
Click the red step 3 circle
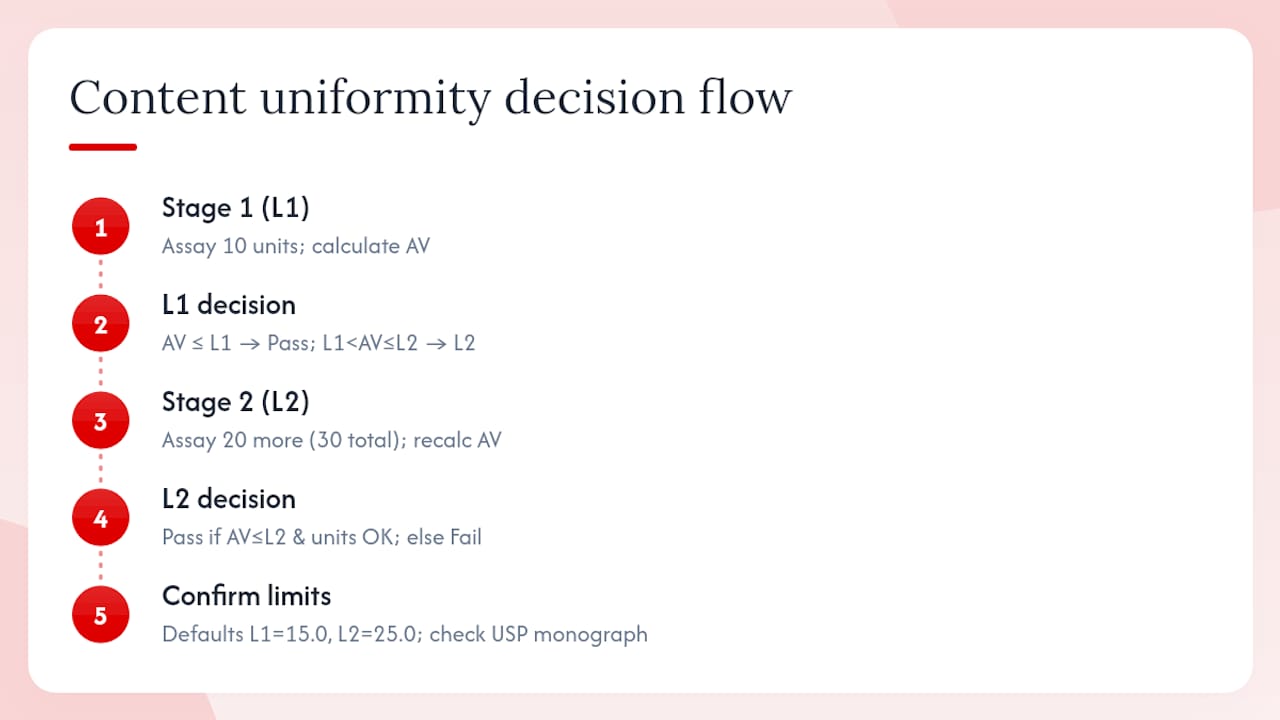pyautogui.click(x=100, y=421)
